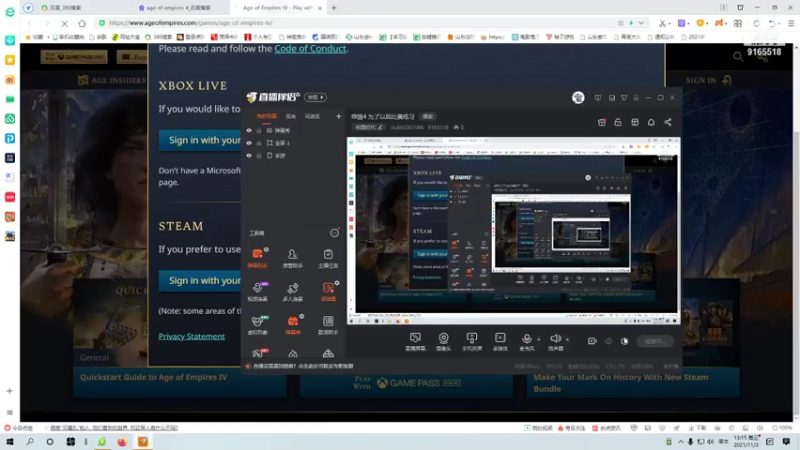Click the record video camera icon

592,341
